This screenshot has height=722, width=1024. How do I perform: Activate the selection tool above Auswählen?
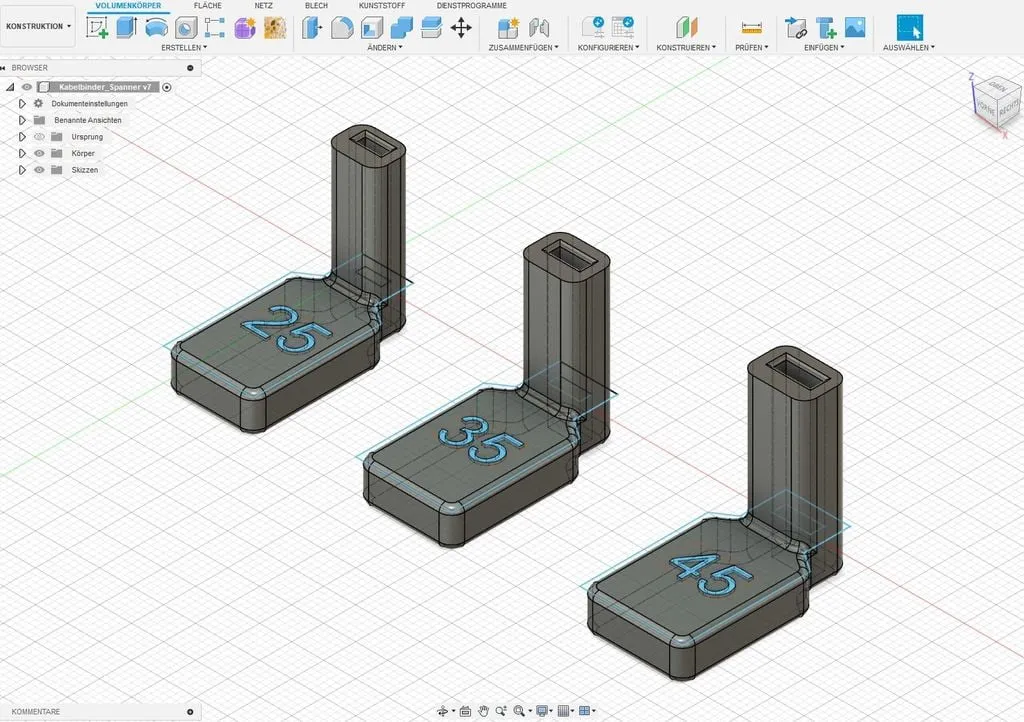pyautogui.click(x=909, y=28)
